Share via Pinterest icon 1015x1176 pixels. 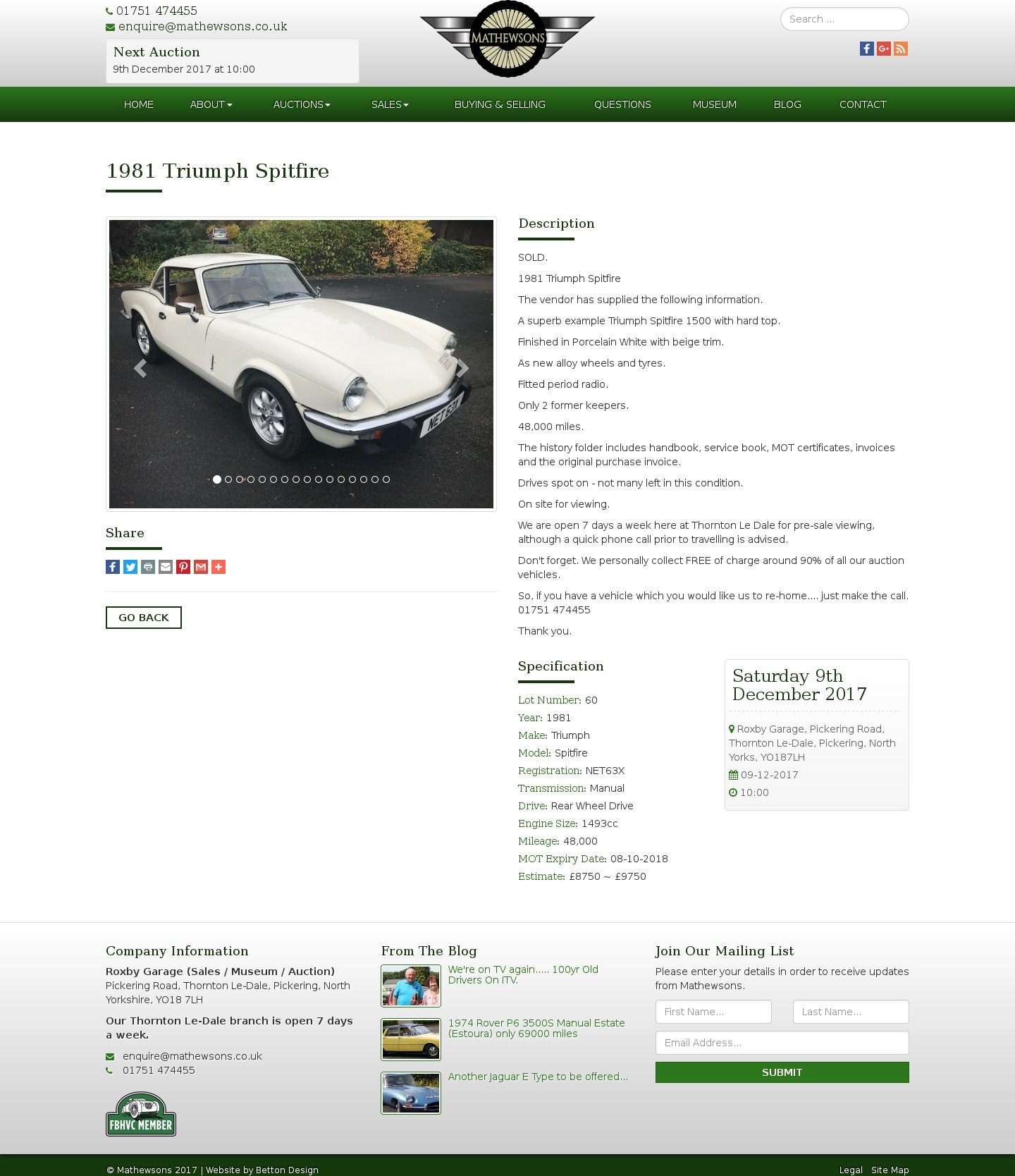[x=183, y=567]
